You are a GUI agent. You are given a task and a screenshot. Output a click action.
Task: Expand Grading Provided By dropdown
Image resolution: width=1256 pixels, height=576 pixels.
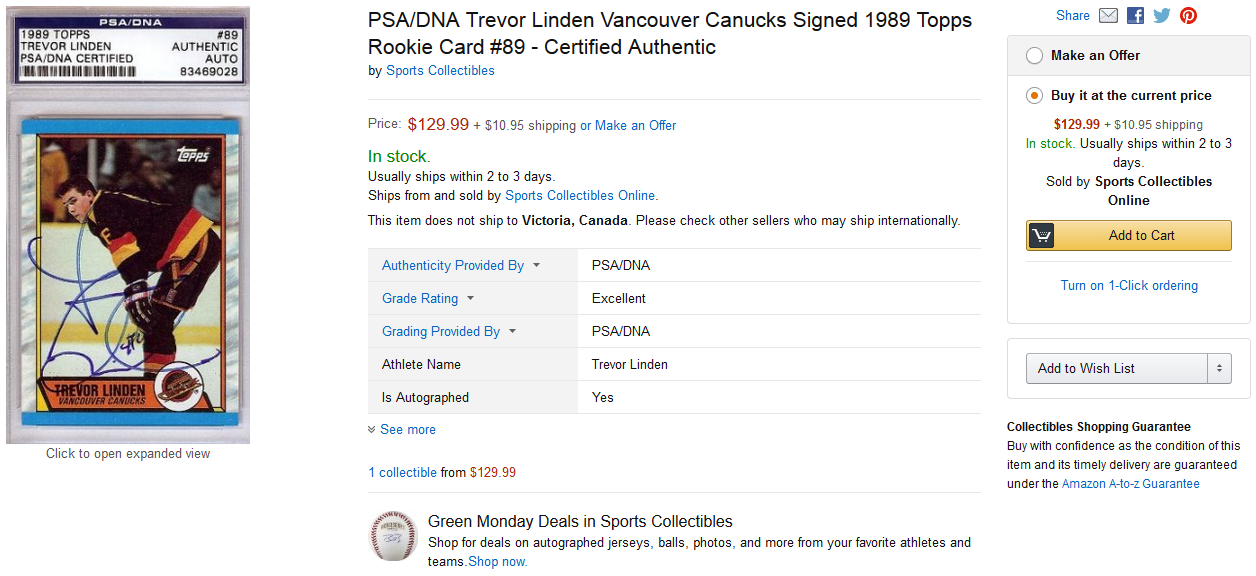point(512,332)
